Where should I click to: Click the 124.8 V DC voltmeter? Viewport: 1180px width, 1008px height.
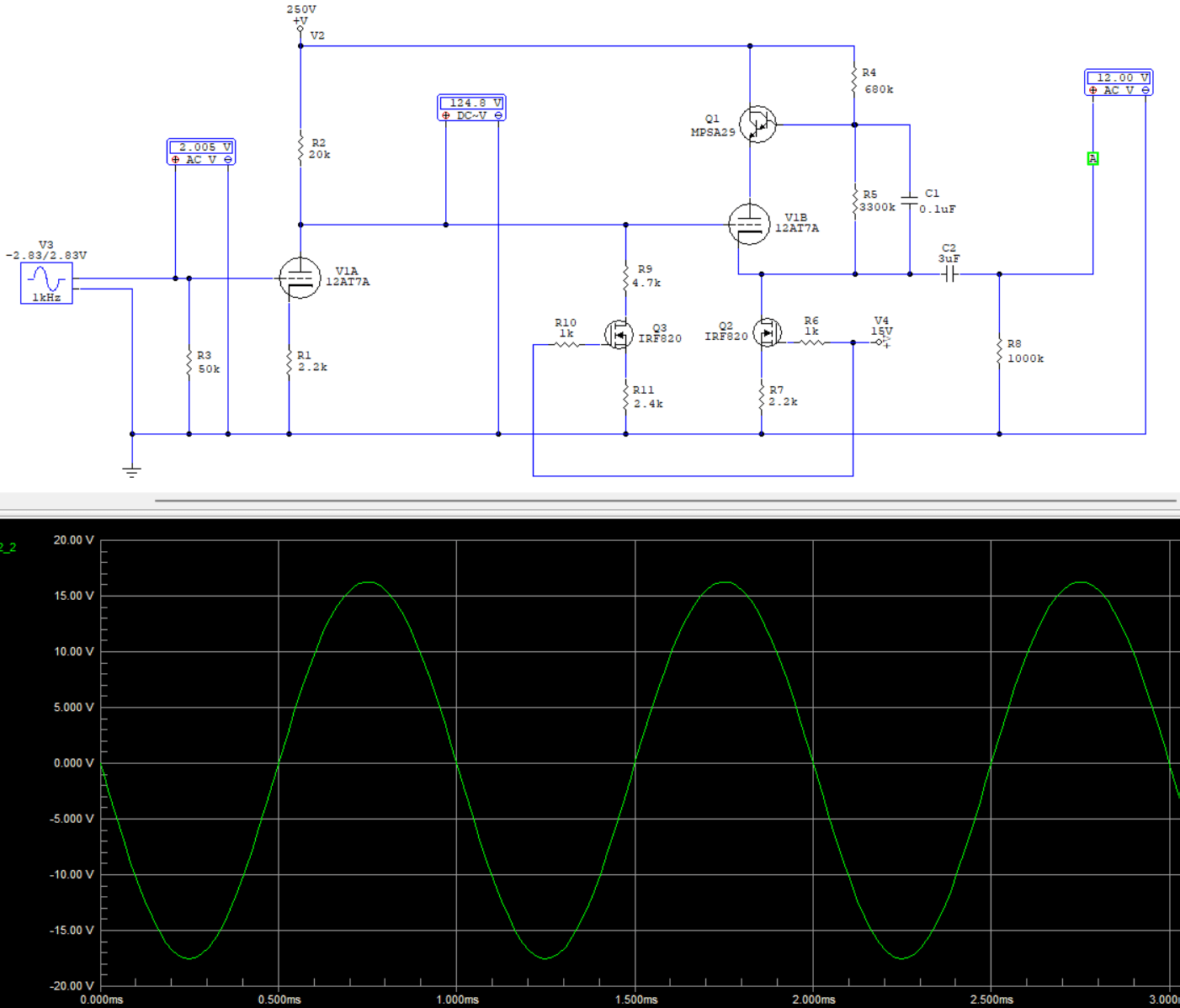pyautogui.click(x=471, y=108)
